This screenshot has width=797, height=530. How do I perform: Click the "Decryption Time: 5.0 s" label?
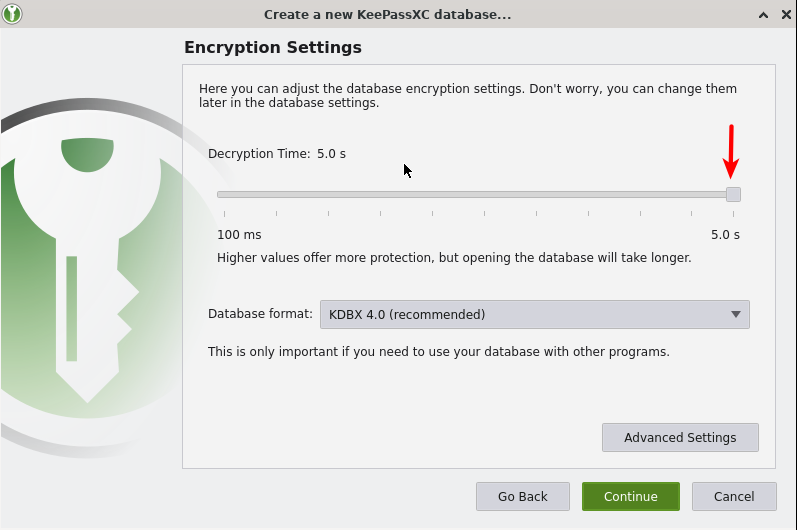click(x=276, y=154)
